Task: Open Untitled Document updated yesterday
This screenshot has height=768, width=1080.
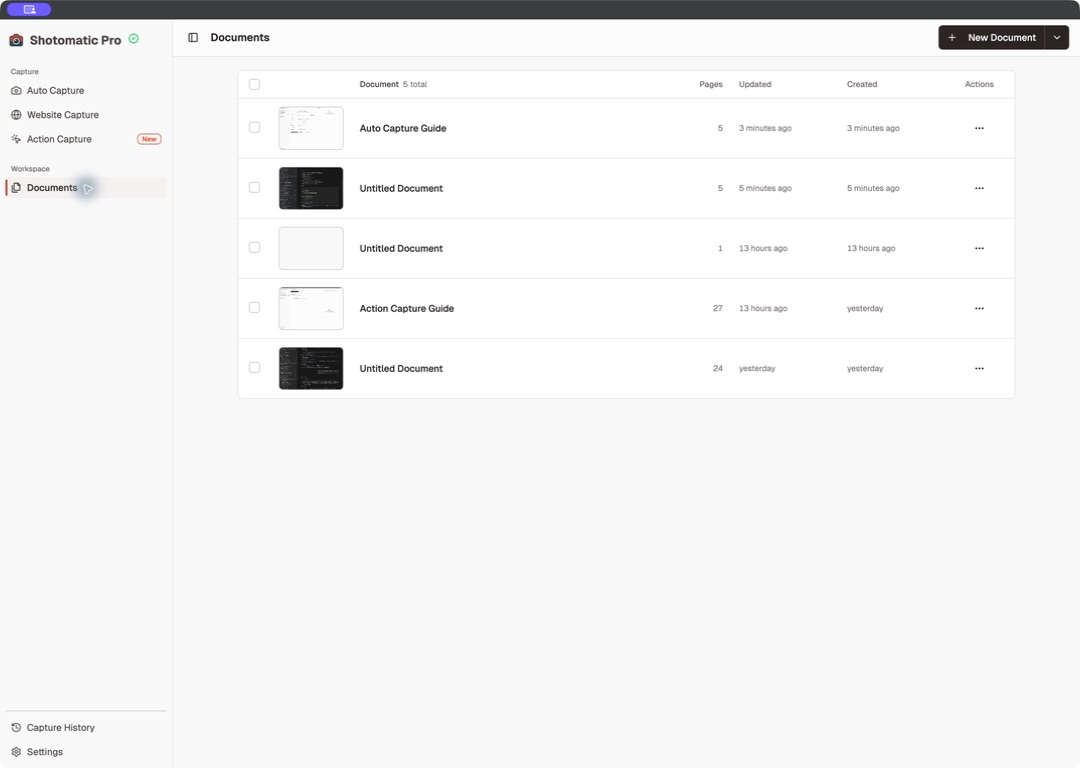Action: (x=401, y=368)
